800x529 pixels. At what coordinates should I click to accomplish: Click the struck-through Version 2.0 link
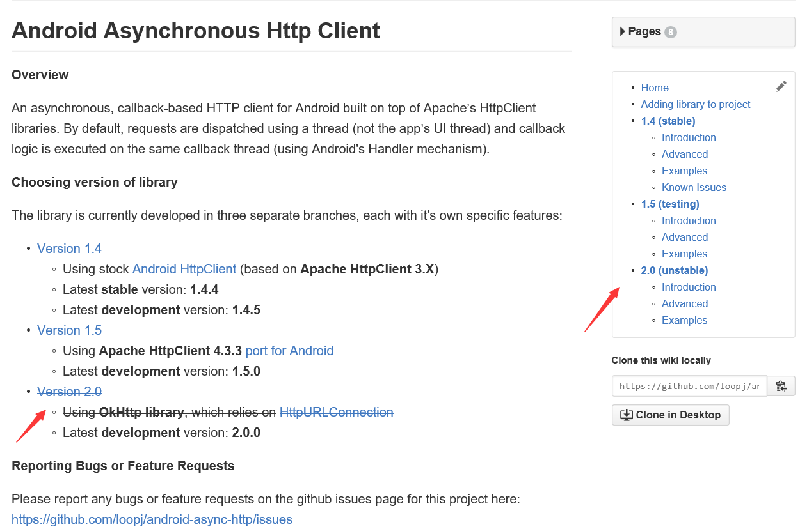pyautogui.click(x=69, y=391)
